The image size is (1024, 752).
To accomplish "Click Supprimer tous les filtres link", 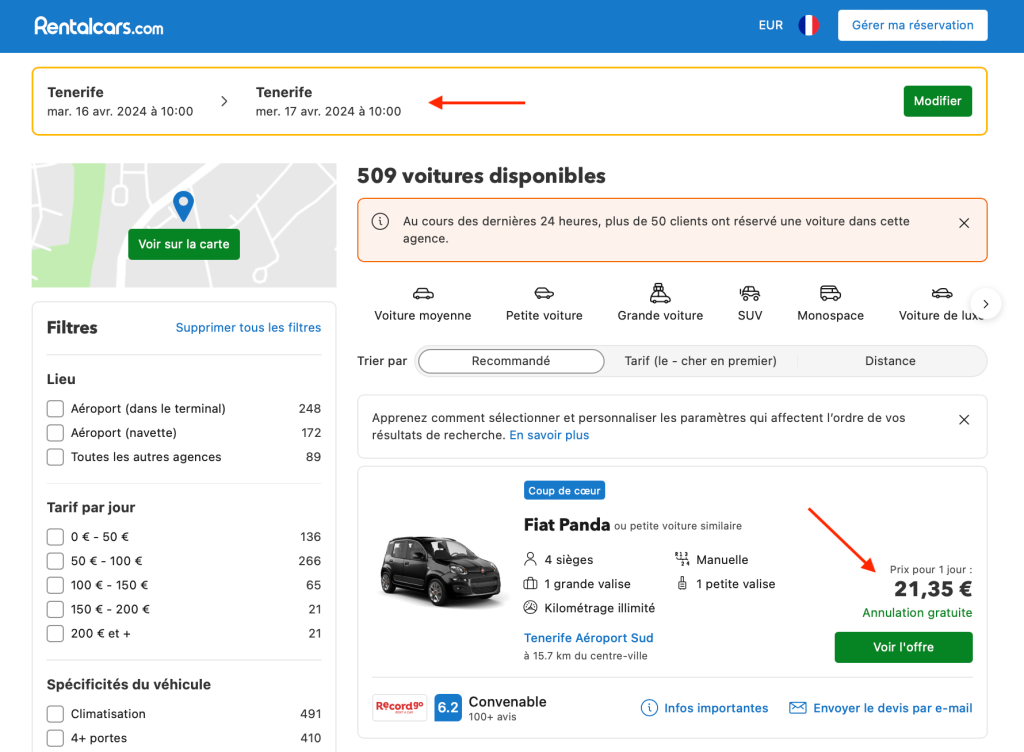I will point(248,328).
